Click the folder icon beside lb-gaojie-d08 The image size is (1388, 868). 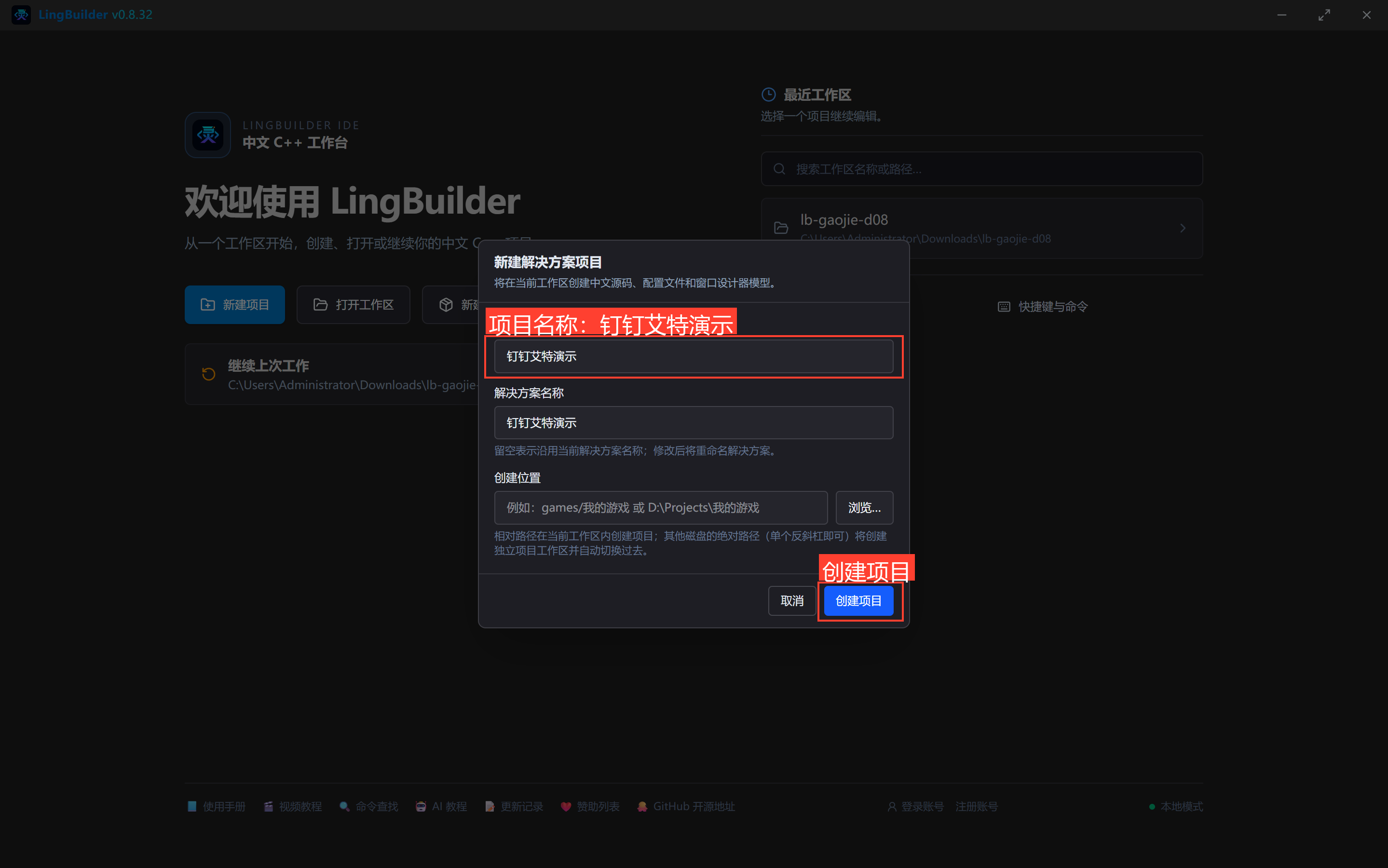coord(781,228)
